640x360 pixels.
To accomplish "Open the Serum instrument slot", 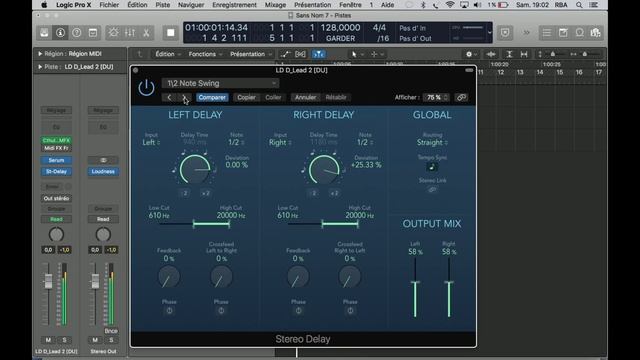I will [56, 160].
